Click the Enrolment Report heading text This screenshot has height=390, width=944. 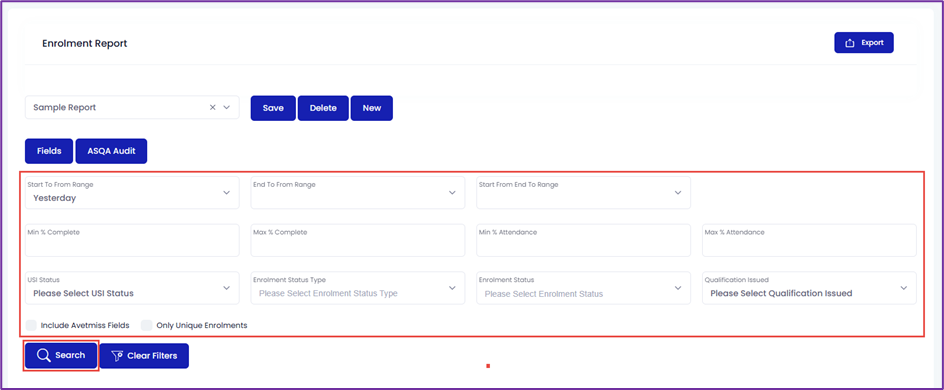(84, 43)
